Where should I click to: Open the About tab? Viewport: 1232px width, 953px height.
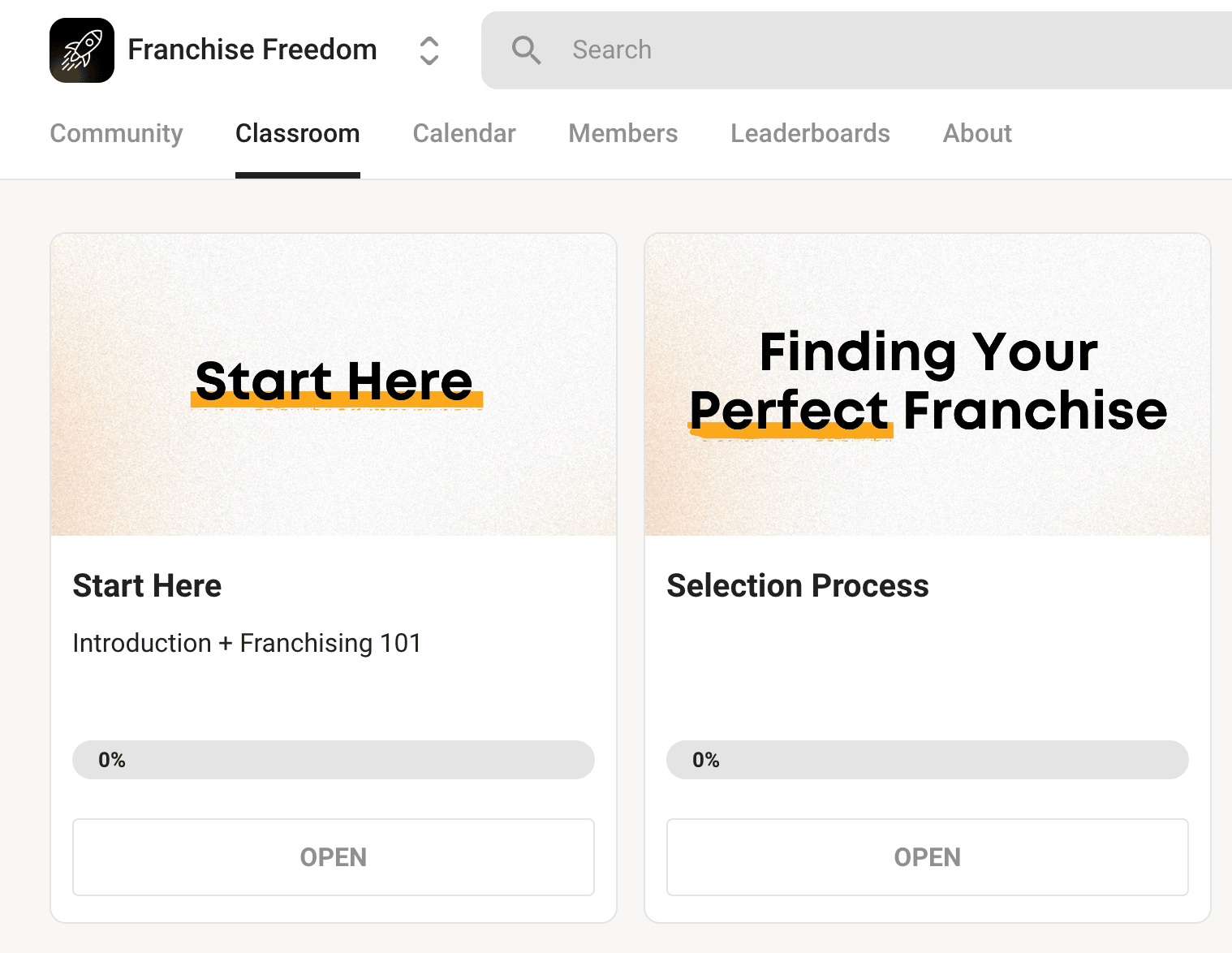point(977,133)
